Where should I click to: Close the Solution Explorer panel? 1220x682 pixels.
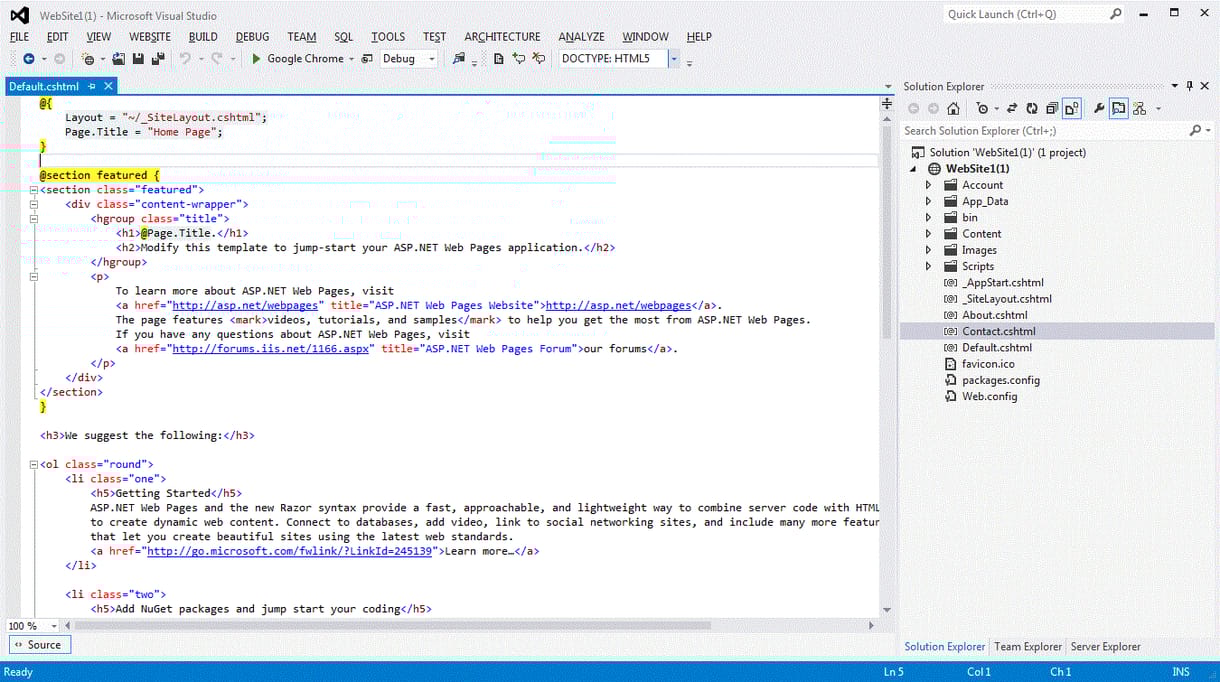tap(1205, 86)
